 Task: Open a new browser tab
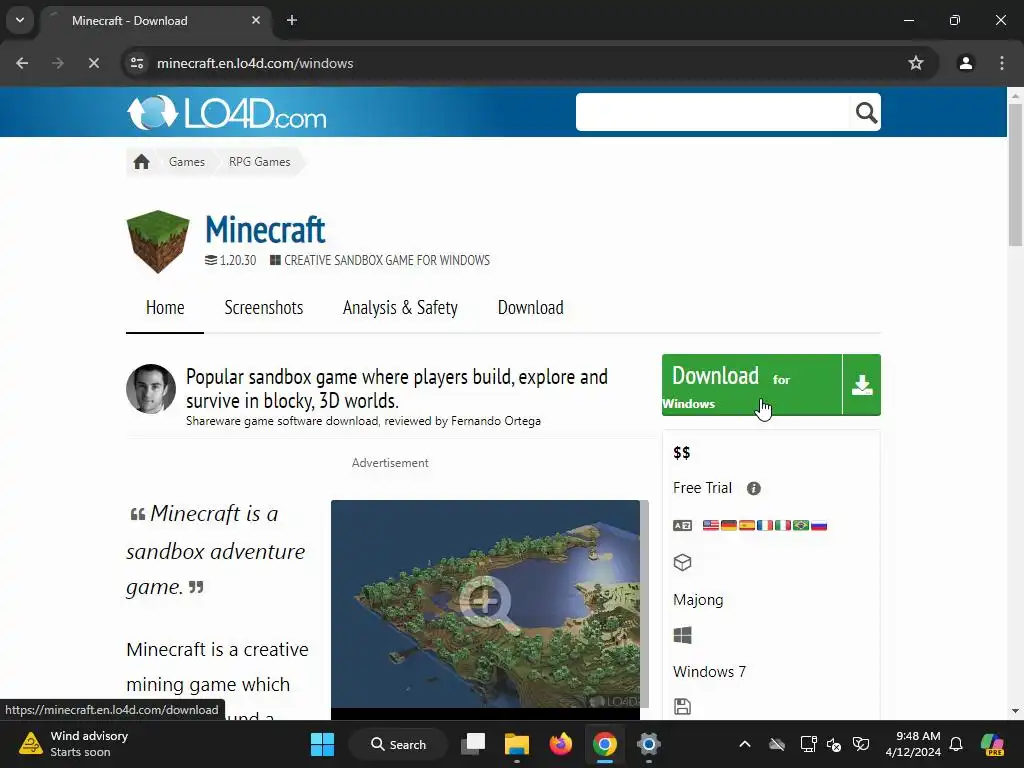(292, 21)
